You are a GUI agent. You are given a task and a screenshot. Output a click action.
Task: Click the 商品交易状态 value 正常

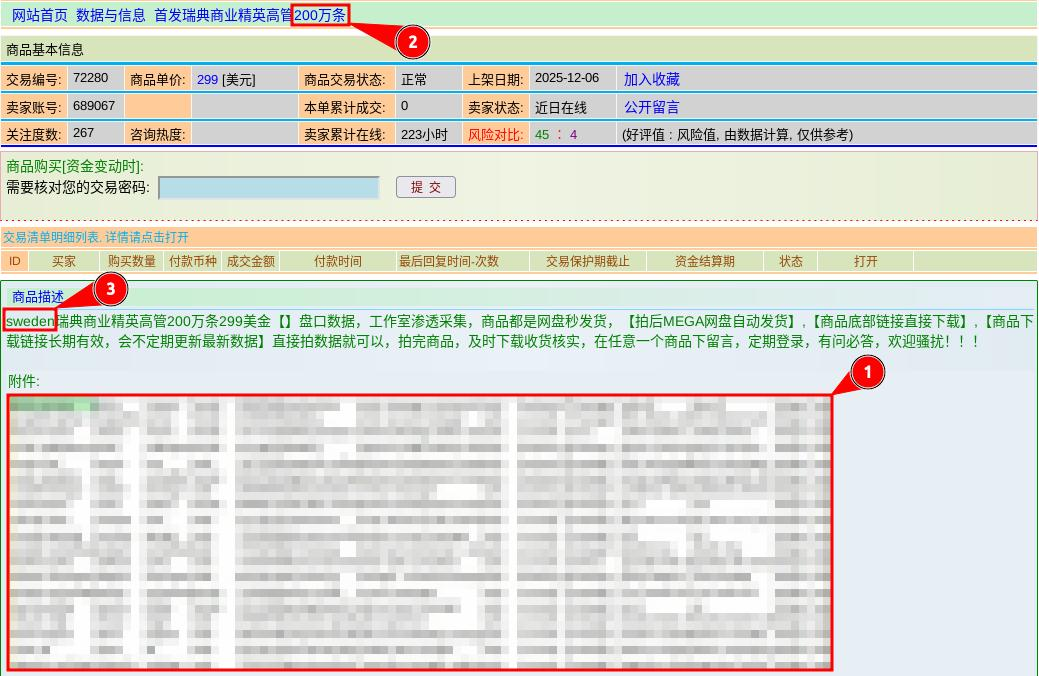(414, 80)
